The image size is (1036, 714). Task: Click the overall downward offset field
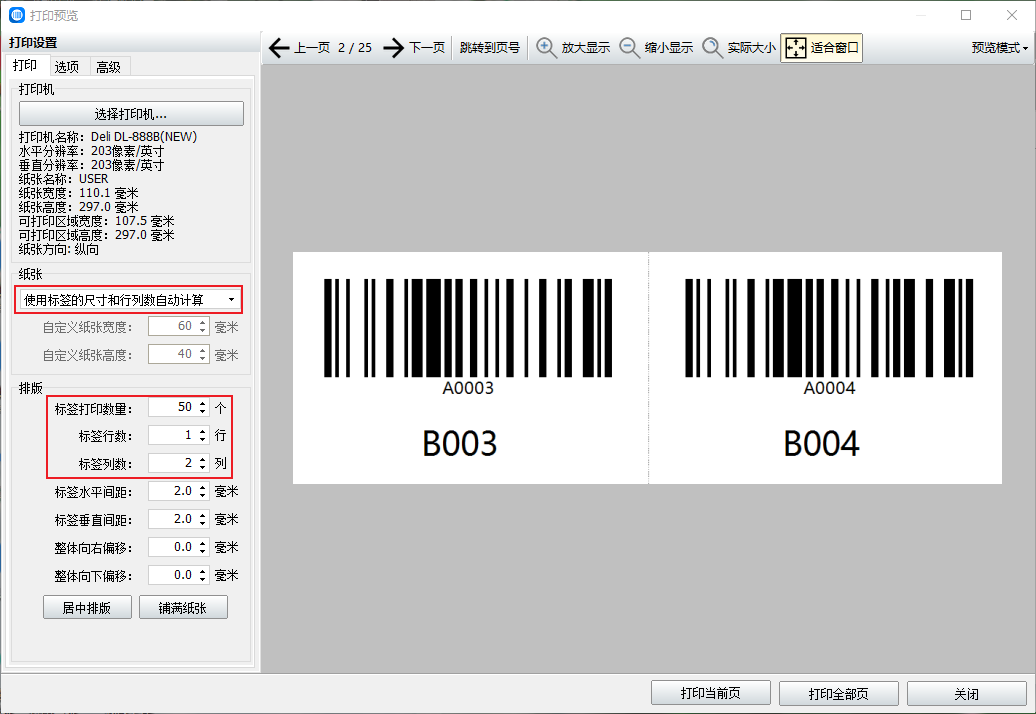coord(172,575)
